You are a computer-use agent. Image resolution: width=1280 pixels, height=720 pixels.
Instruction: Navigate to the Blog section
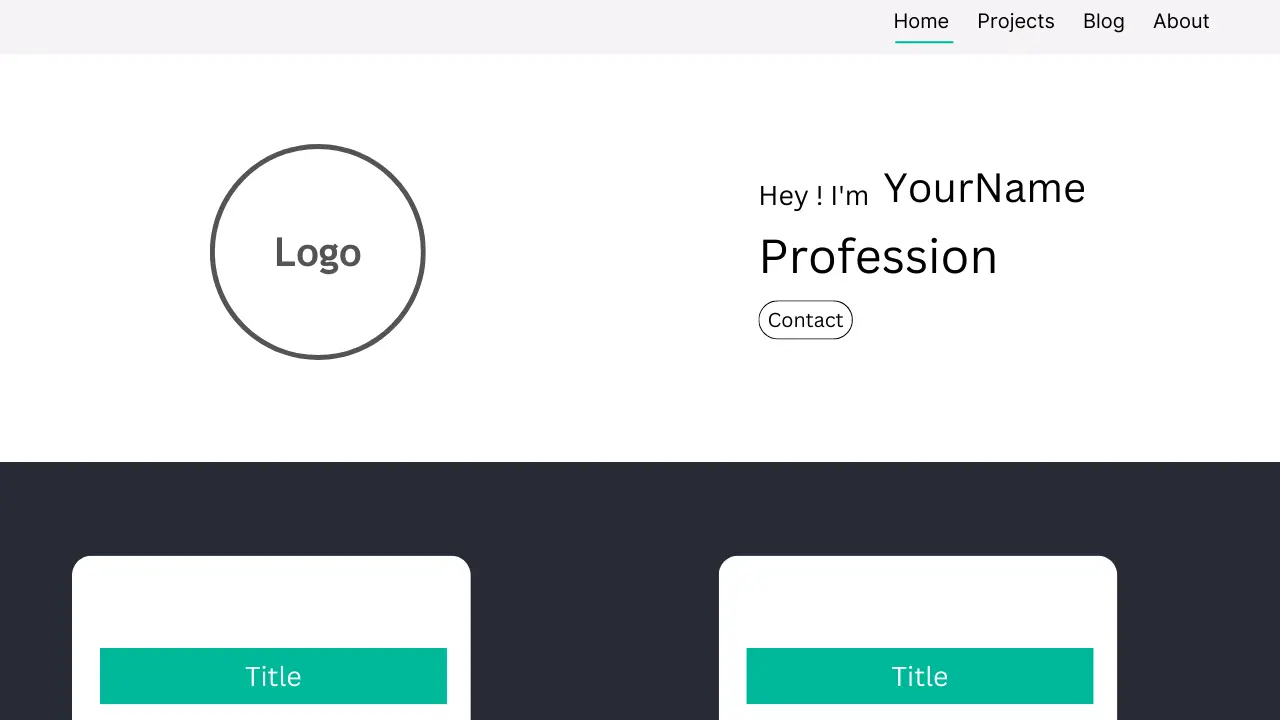click(x=1103, y=21)
